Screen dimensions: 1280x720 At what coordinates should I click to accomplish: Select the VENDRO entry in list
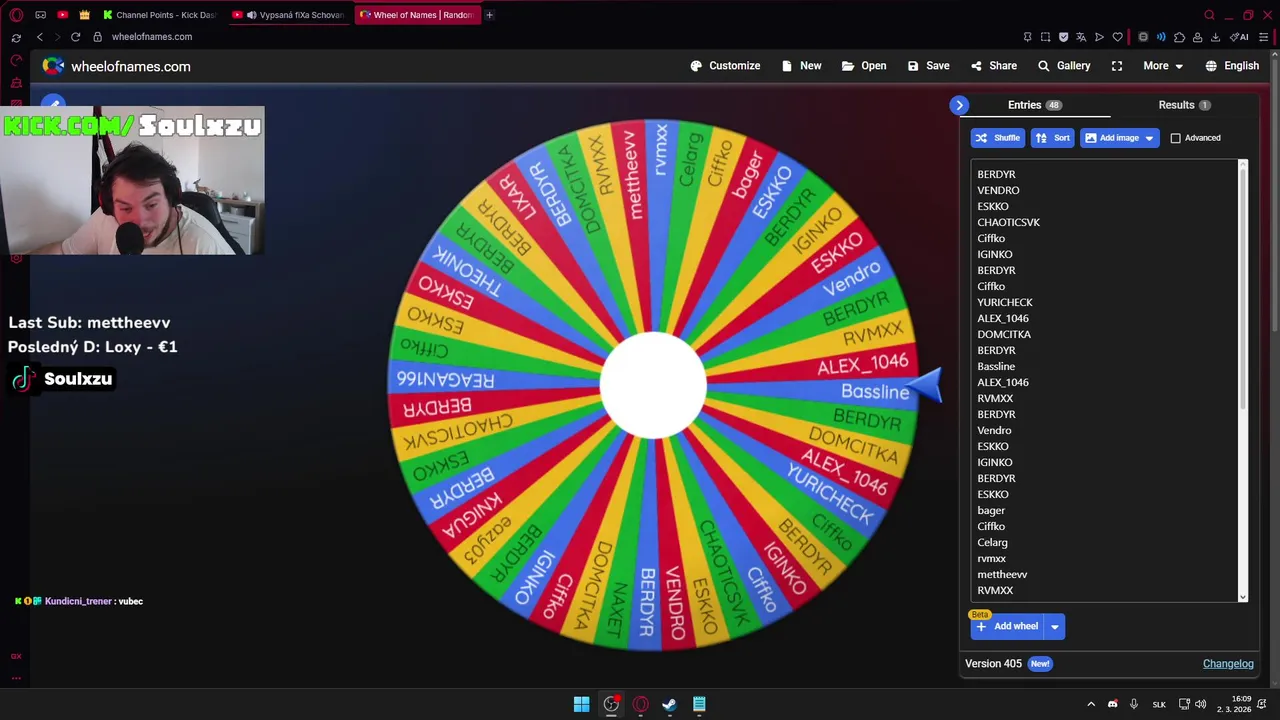pyautogui.click(x=998, y=190)
